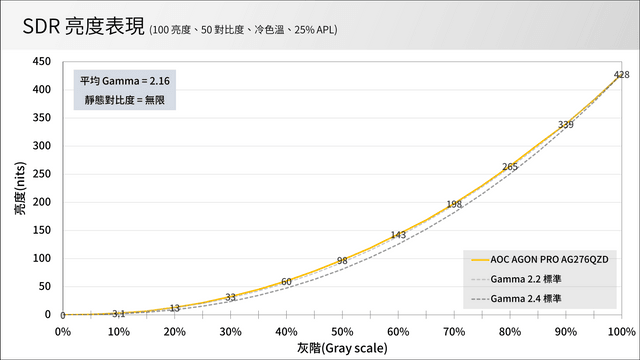Viewport: 640px width, 360px height.
Task: Click the x-axis tick label '50%'
Action: (342, 332)
